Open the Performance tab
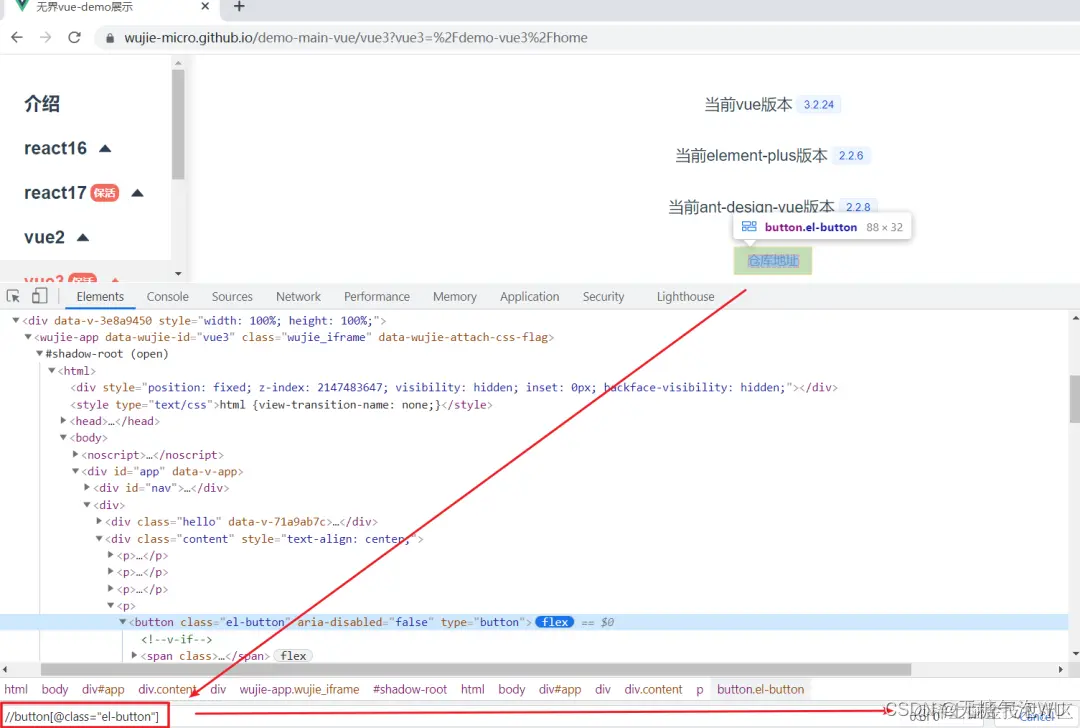This screenshot has width=1080, height=728. pyautogui.click(x=377, y=297)
